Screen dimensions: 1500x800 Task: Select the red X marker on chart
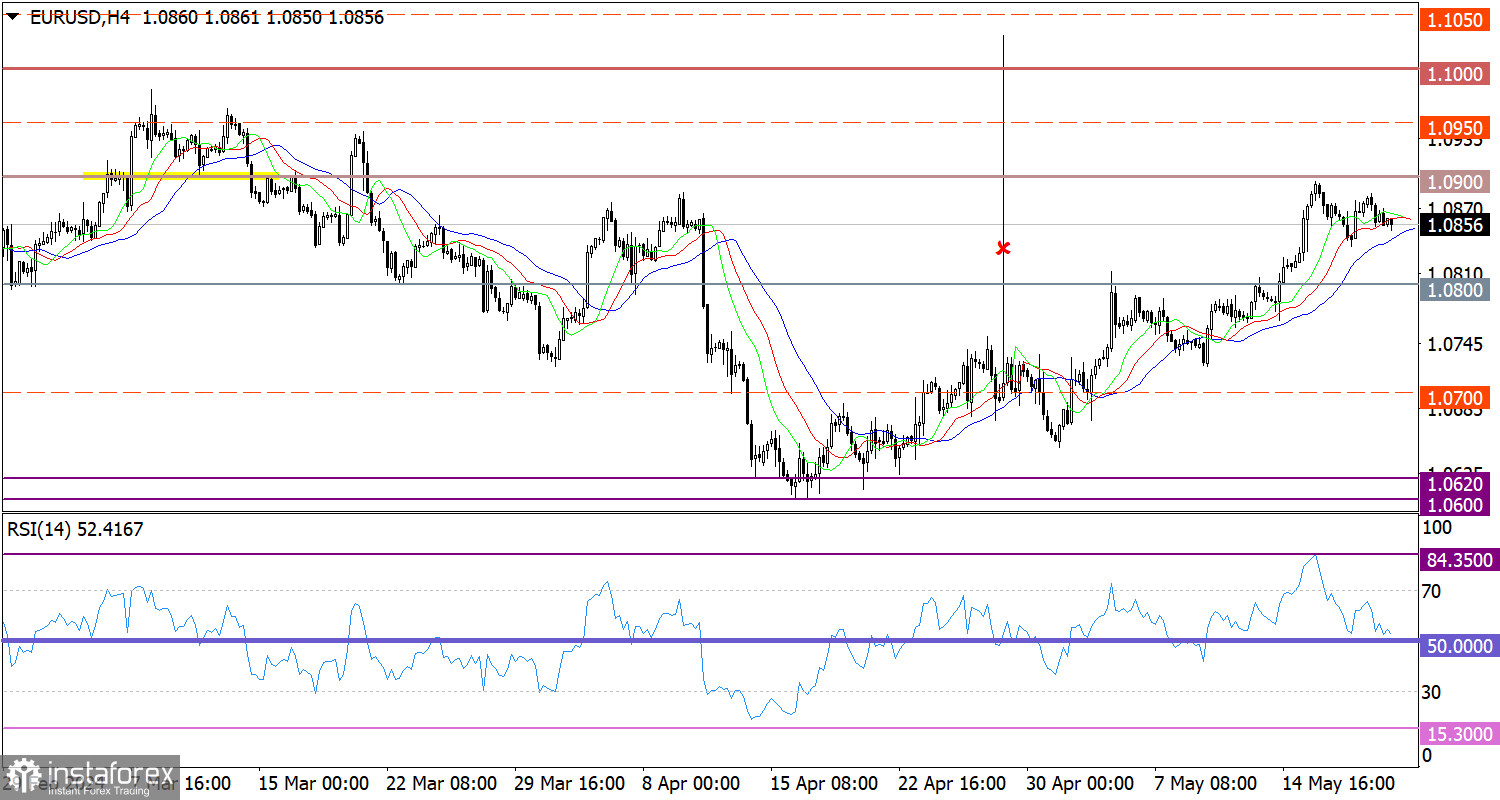click(x=1003, y=247)
